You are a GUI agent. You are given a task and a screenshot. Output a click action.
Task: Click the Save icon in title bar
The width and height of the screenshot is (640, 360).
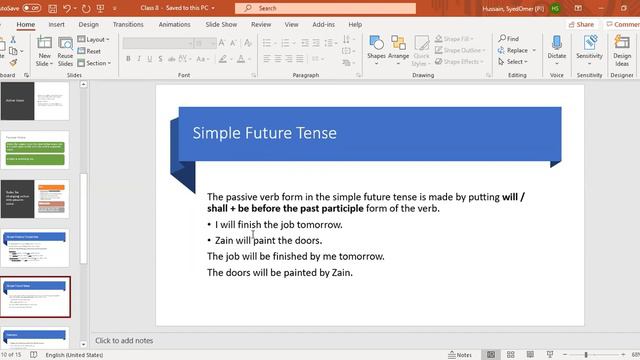52,8
